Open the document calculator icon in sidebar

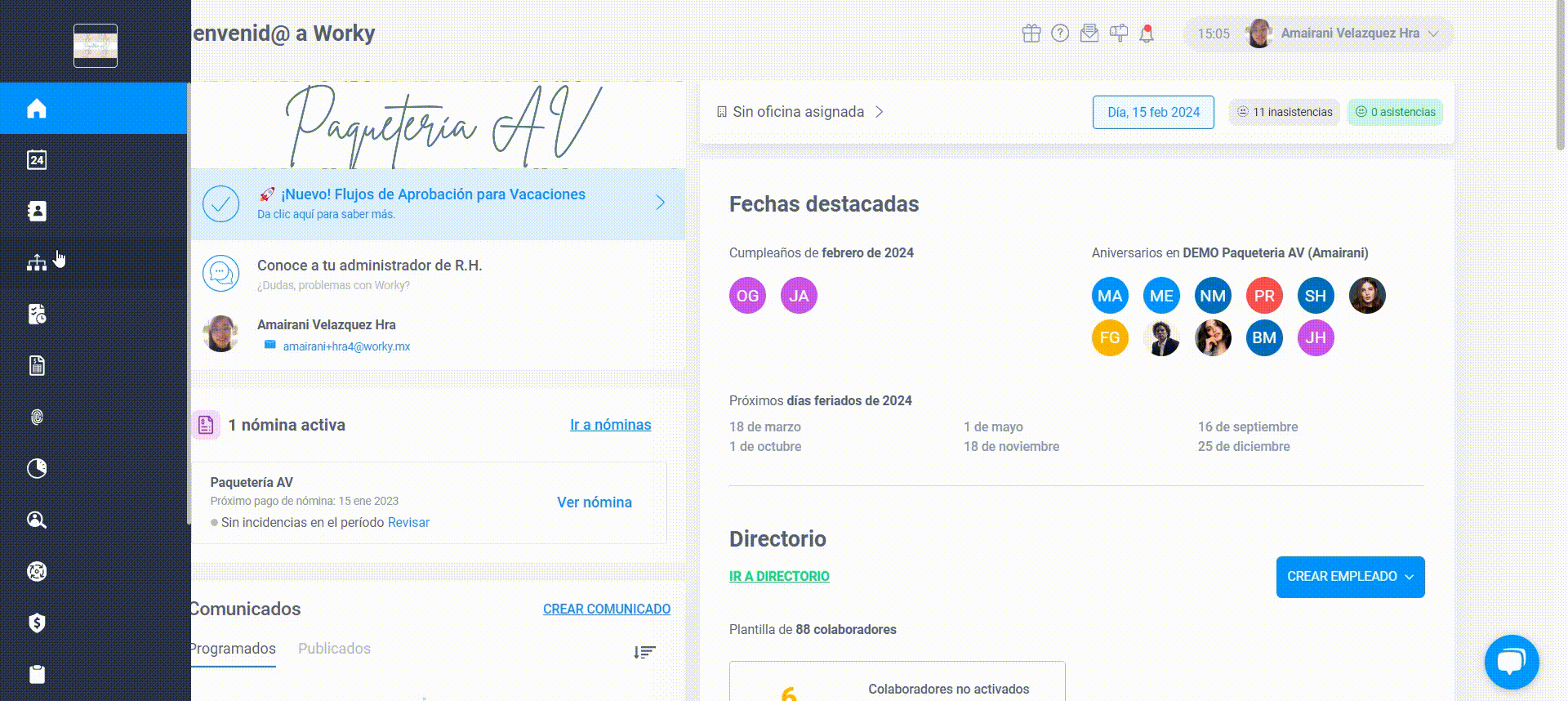(x=37, y=365)
